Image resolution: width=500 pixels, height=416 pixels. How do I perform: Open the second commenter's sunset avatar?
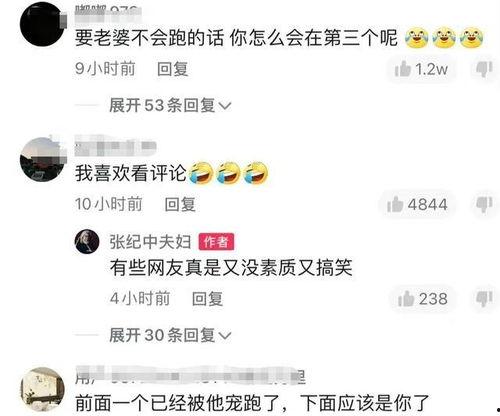point(42,159)
